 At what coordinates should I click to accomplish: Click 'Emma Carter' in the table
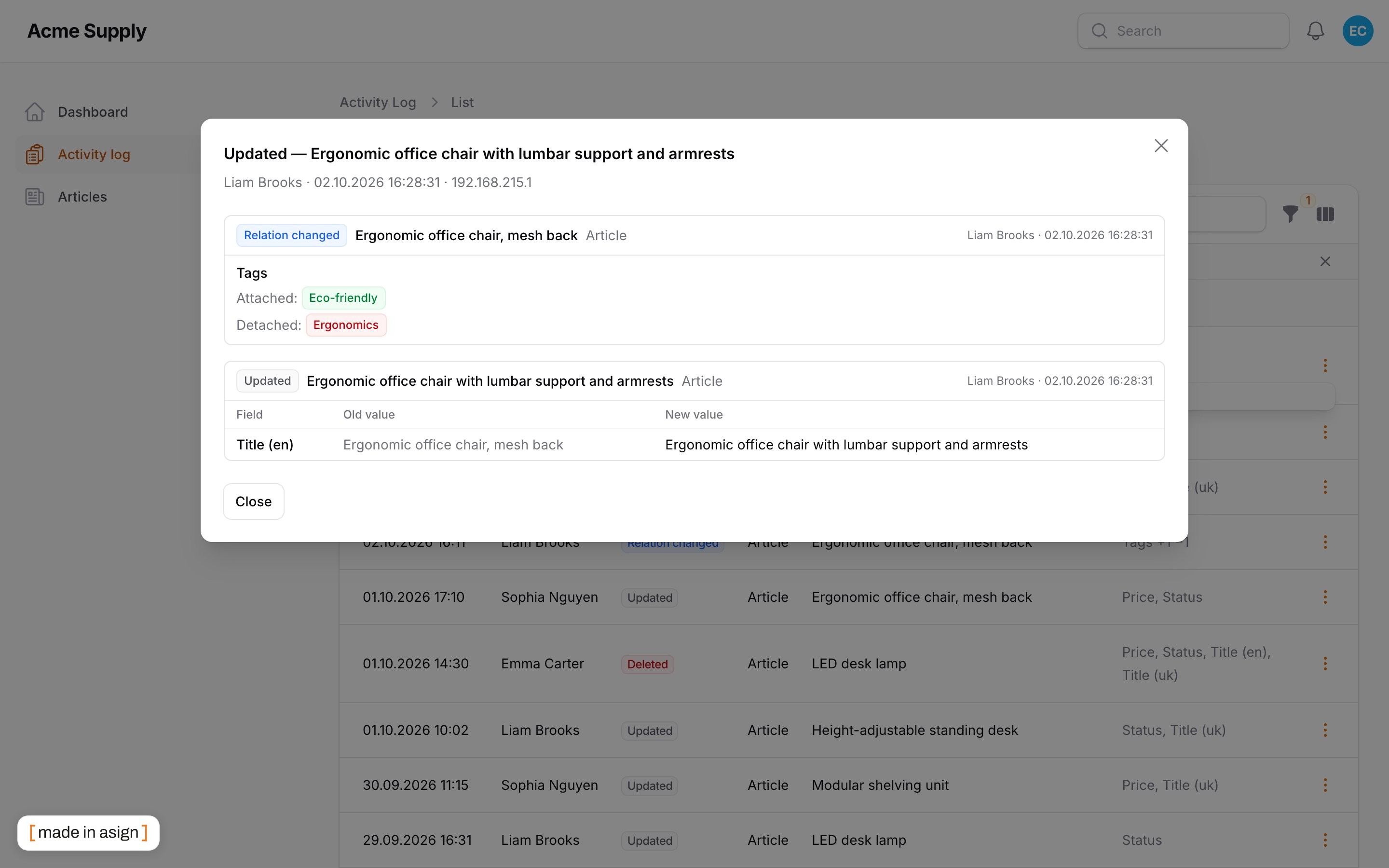(542, 664)
